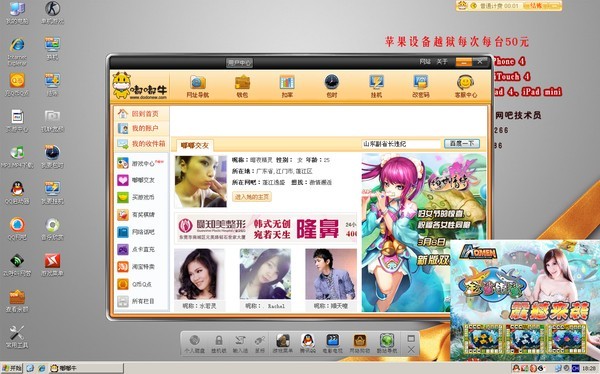The height and width of the screenshot is (374, 600).
Task: Open the 改密码 change password icon
Action: tap(421, 86)
